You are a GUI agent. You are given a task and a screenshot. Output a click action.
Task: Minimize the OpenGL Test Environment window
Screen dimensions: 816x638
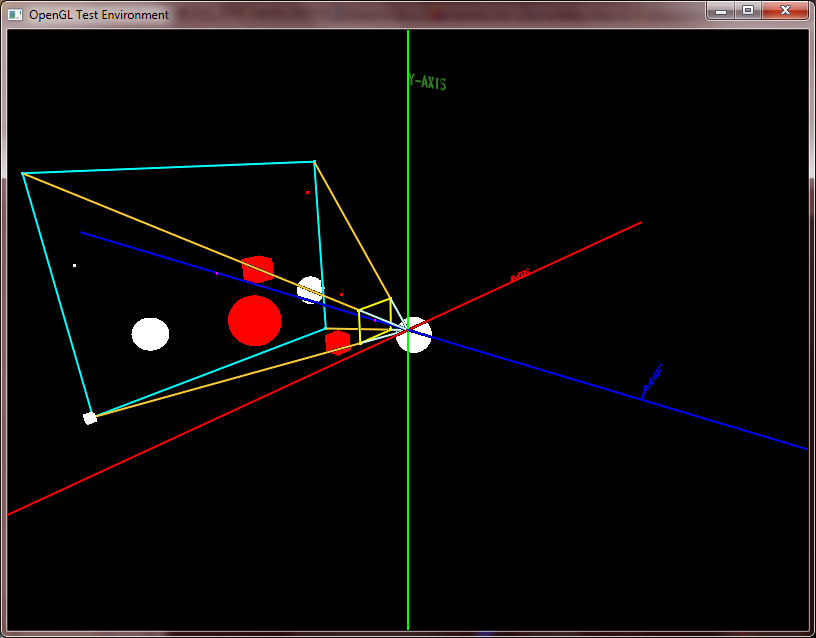tap(719, 11)
